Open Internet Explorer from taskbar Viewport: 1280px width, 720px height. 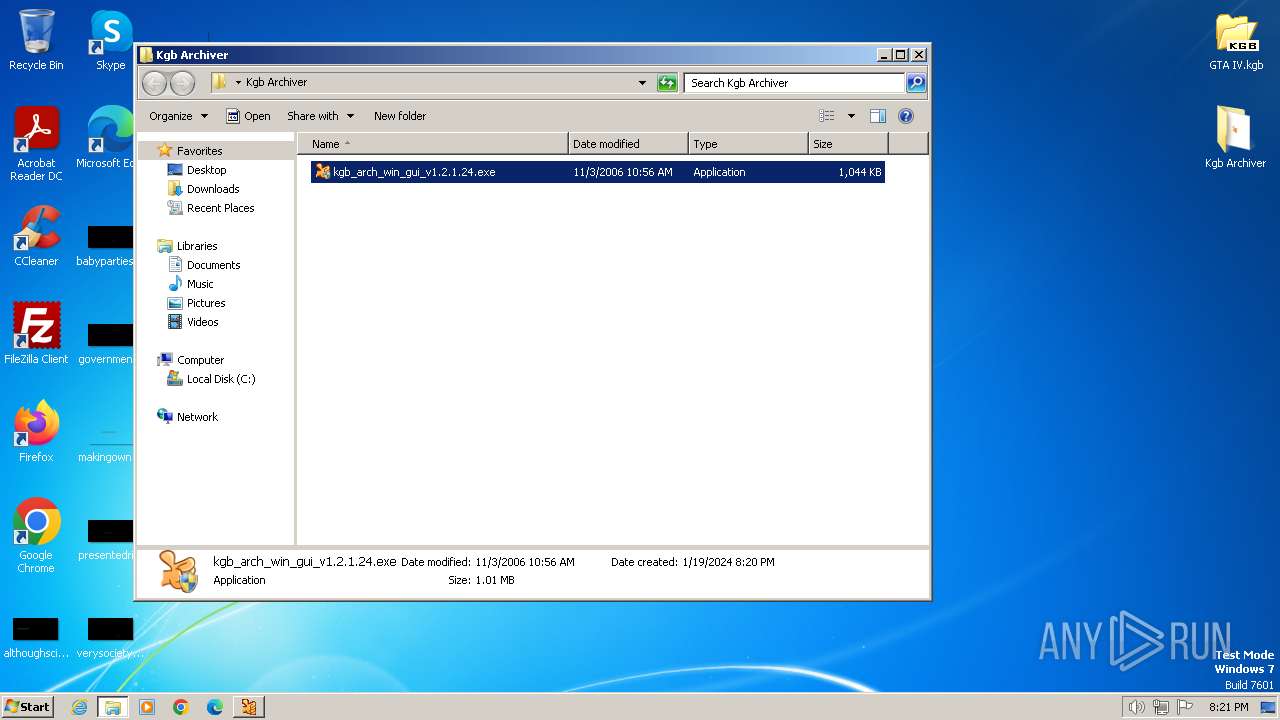click(x=79, y=707)
